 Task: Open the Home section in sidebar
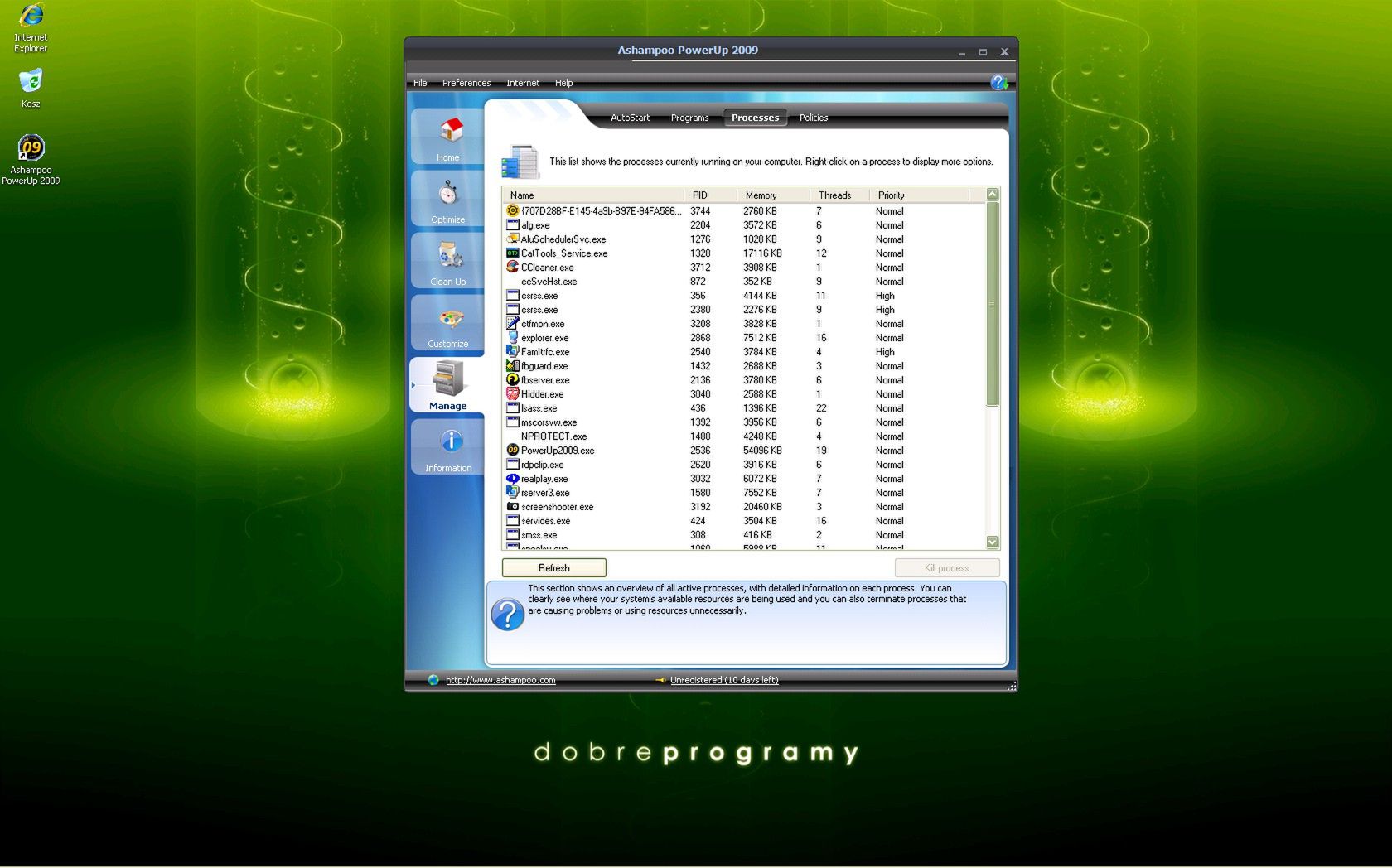(x=447, y=136)
